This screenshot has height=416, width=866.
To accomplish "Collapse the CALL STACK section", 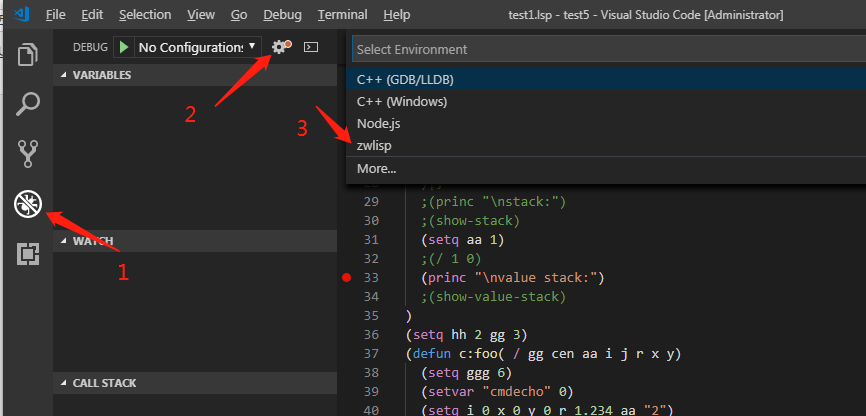I will [x=194, y=383].
